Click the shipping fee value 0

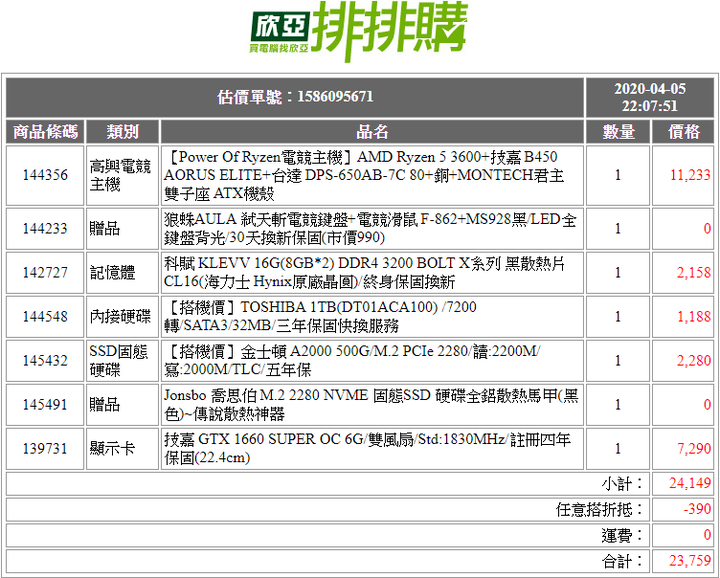pyautogui.click(x=707, y=535)
